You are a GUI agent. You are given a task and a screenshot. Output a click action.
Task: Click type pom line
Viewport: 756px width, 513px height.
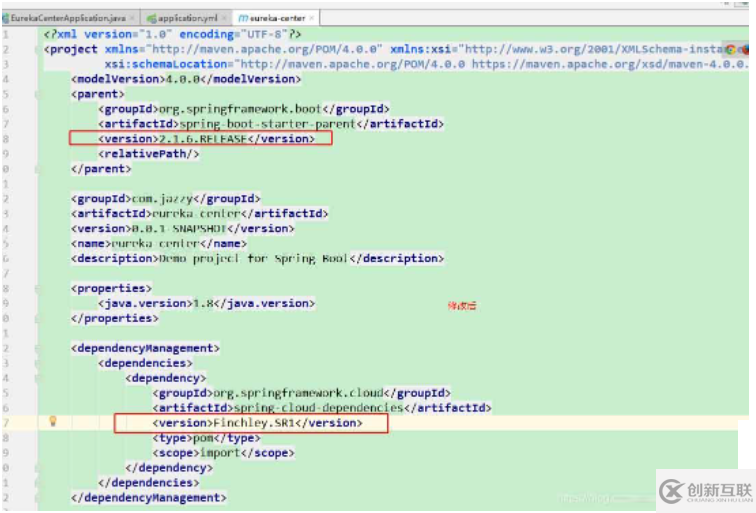coord(206,438)
